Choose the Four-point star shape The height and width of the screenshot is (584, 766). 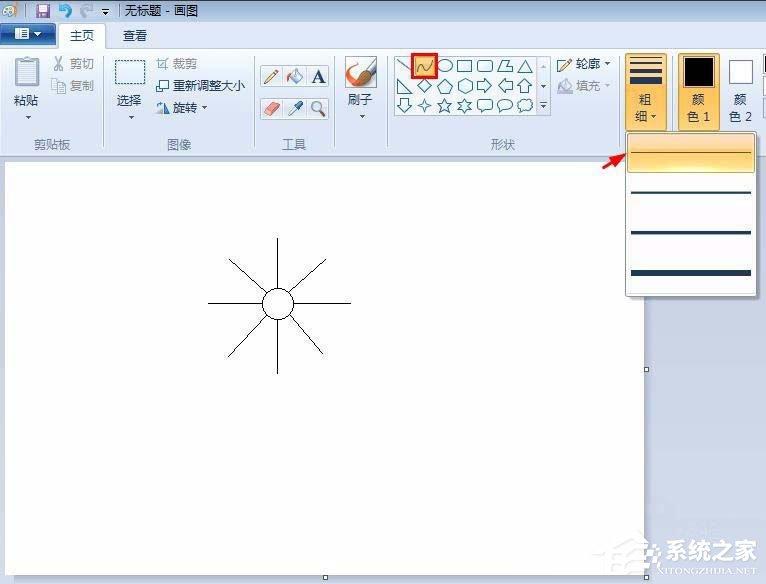[x=424, y=105]
